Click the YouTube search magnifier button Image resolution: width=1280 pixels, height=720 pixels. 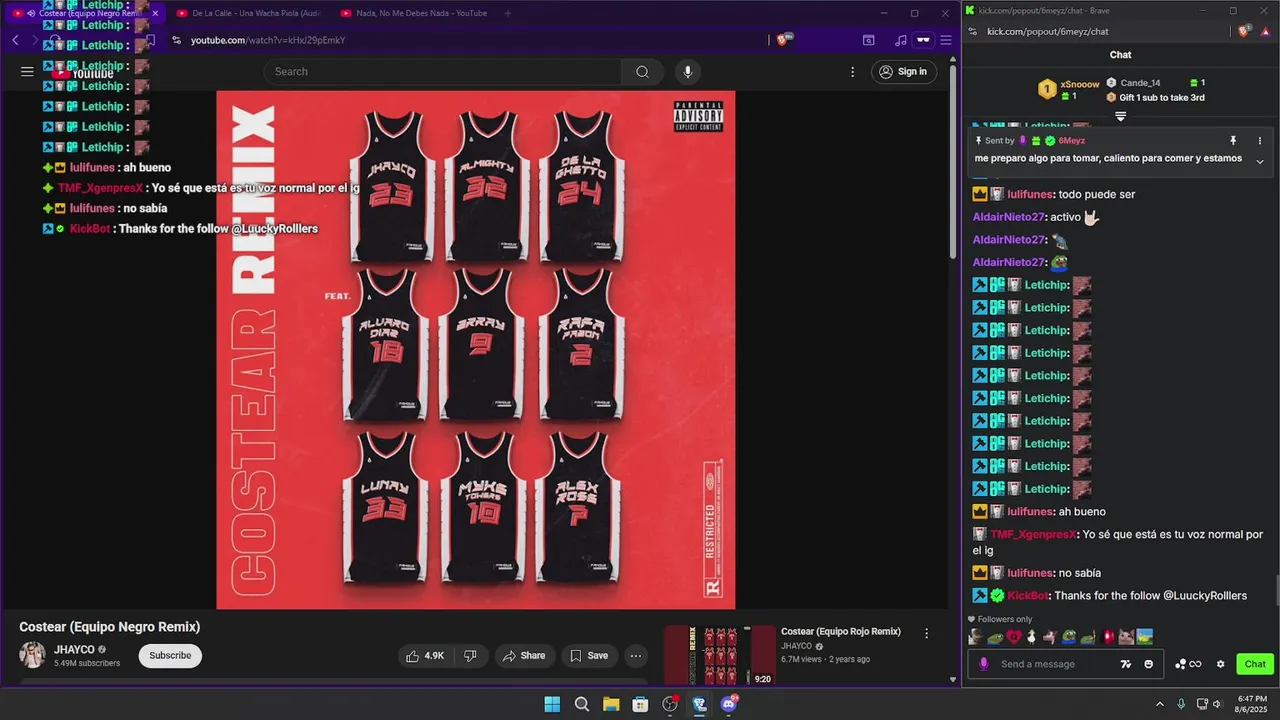click(642, 72)
